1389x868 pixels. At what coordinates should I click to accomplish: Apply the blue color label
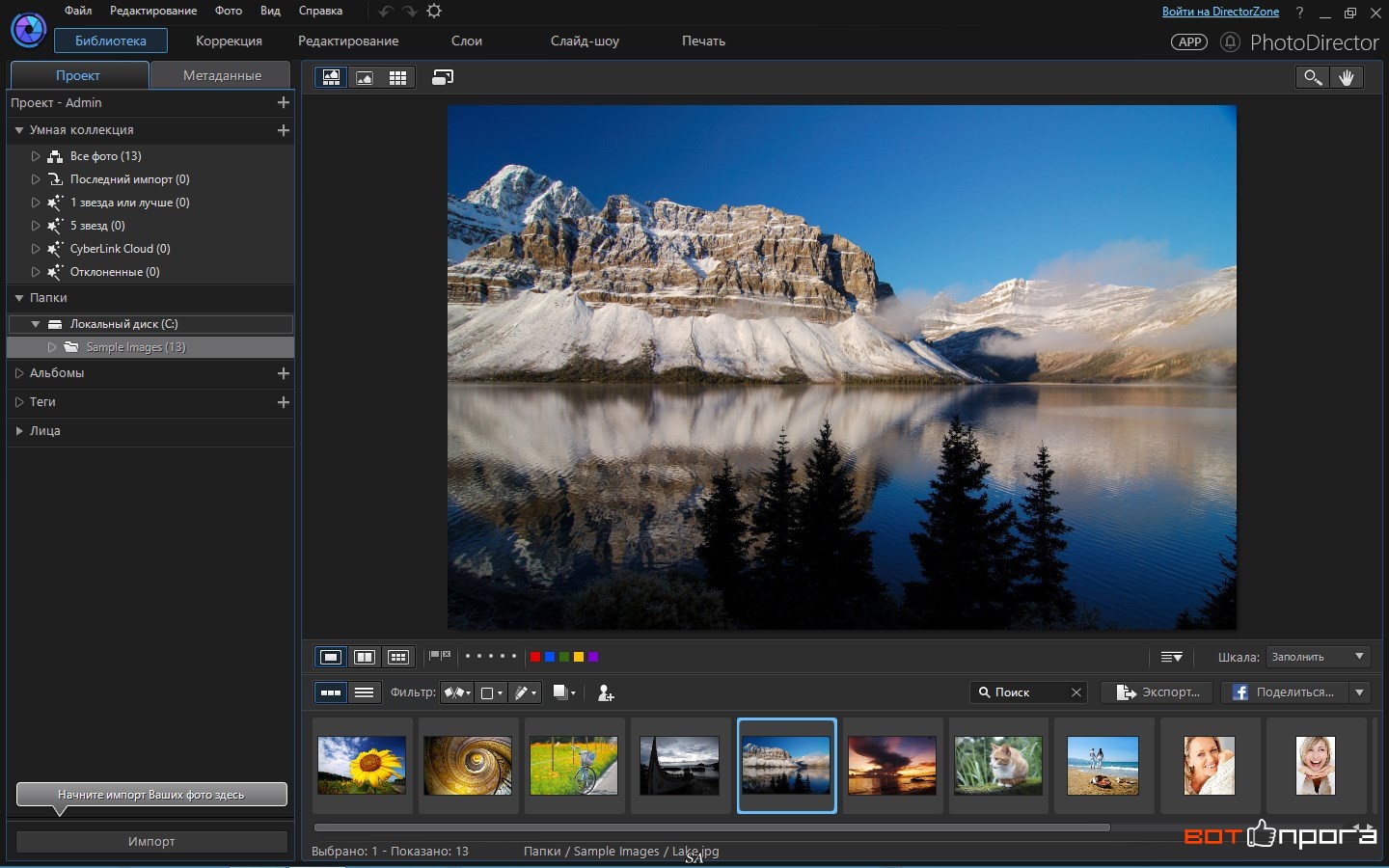pos(550,657)
